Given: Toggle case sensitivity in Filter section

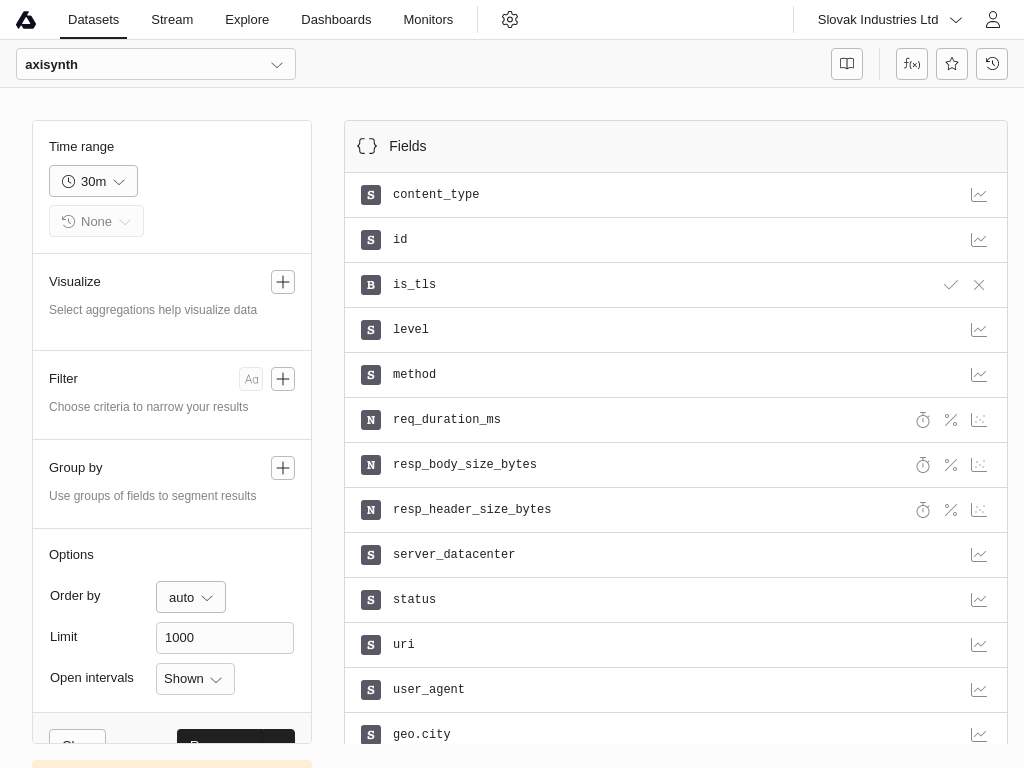Looking at the screenshot, I should click(251, 379).
